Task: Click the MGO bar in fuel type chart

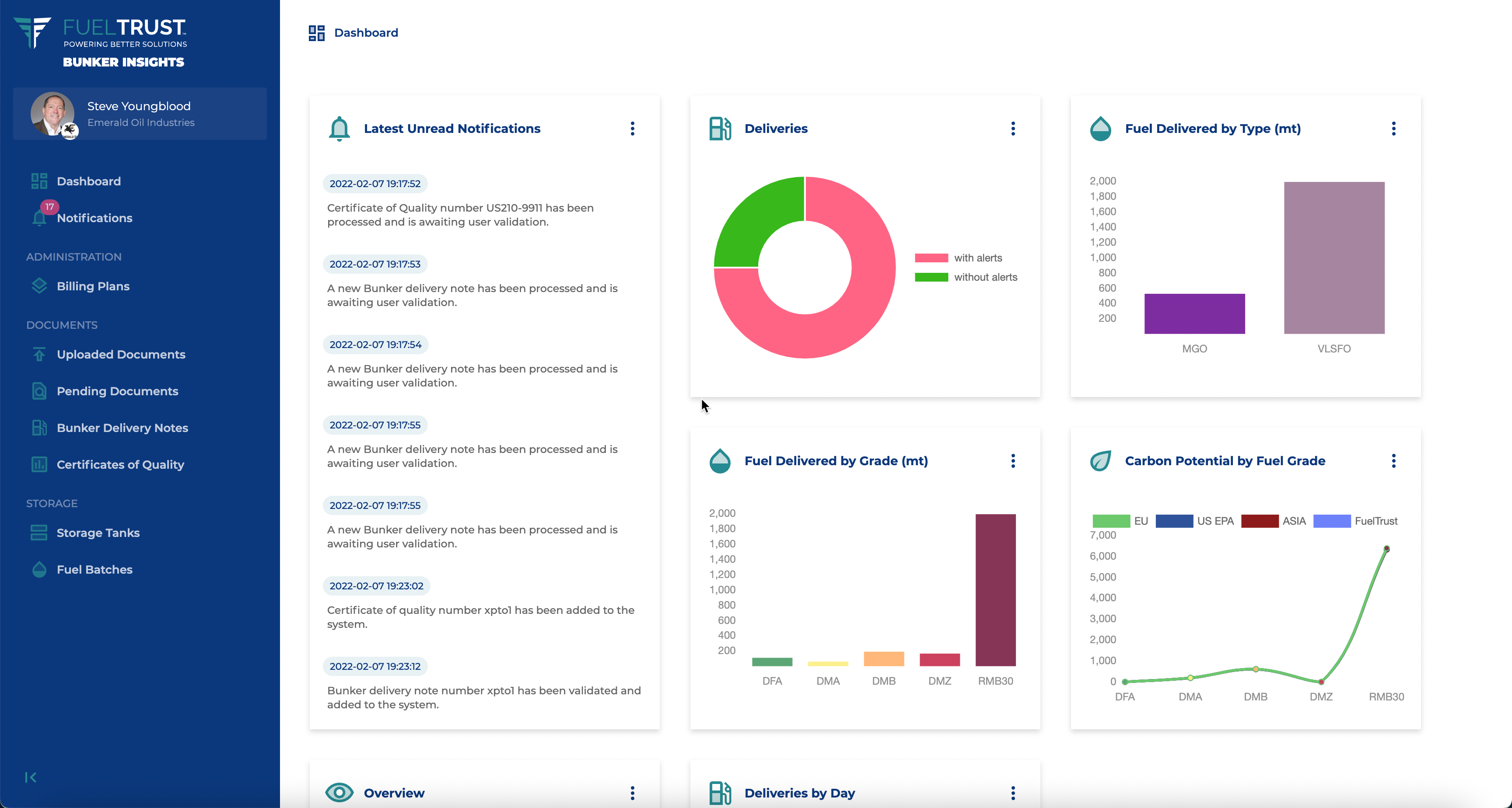Action: click(1194, 314)
